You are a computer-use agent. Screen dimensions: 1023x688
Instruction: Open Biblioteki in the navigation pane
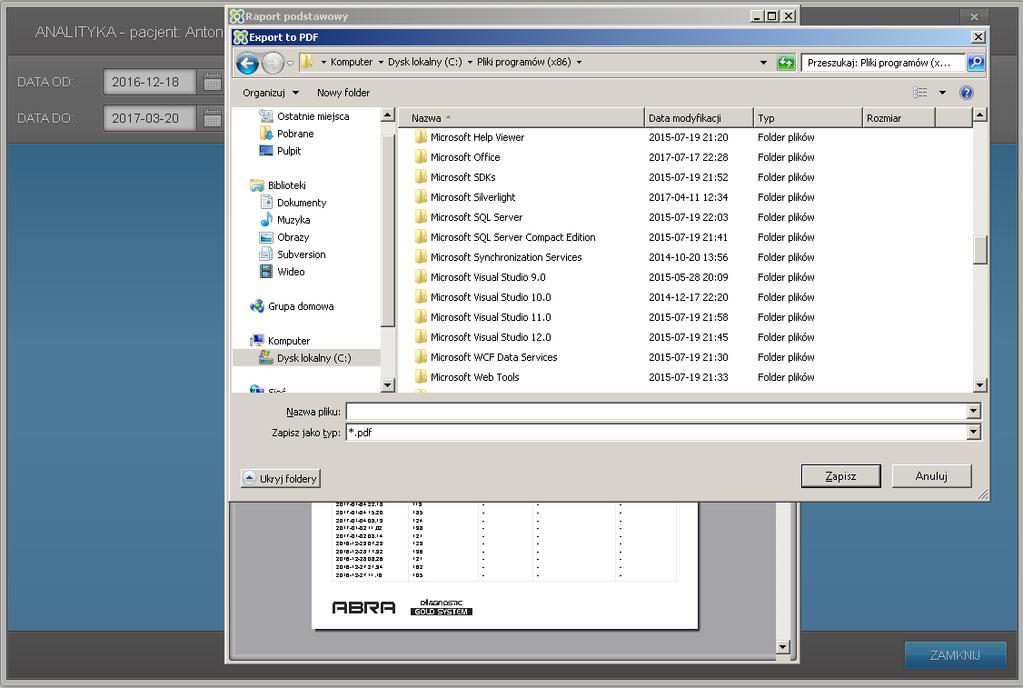[x=286, y=185]
